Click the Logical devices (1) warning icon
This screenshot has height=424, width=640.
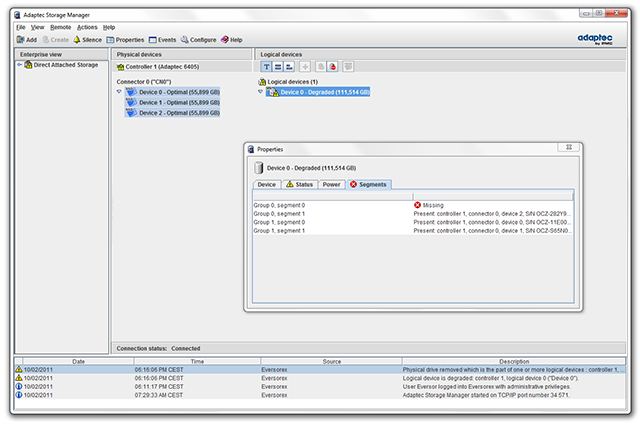[x=262, y=82]
